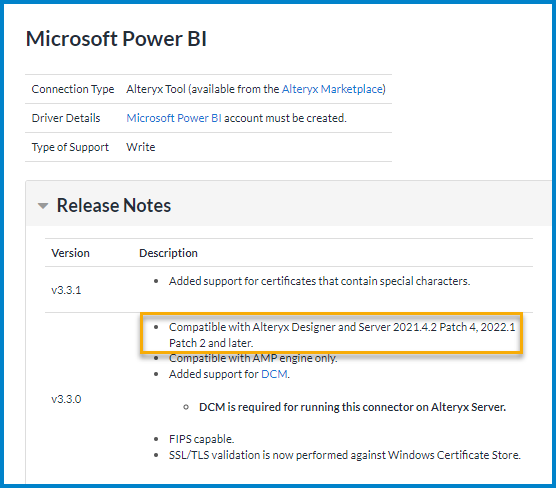556x488 pixels.
Task: Click the FIPS capable bullet
Action: (201, 439)
